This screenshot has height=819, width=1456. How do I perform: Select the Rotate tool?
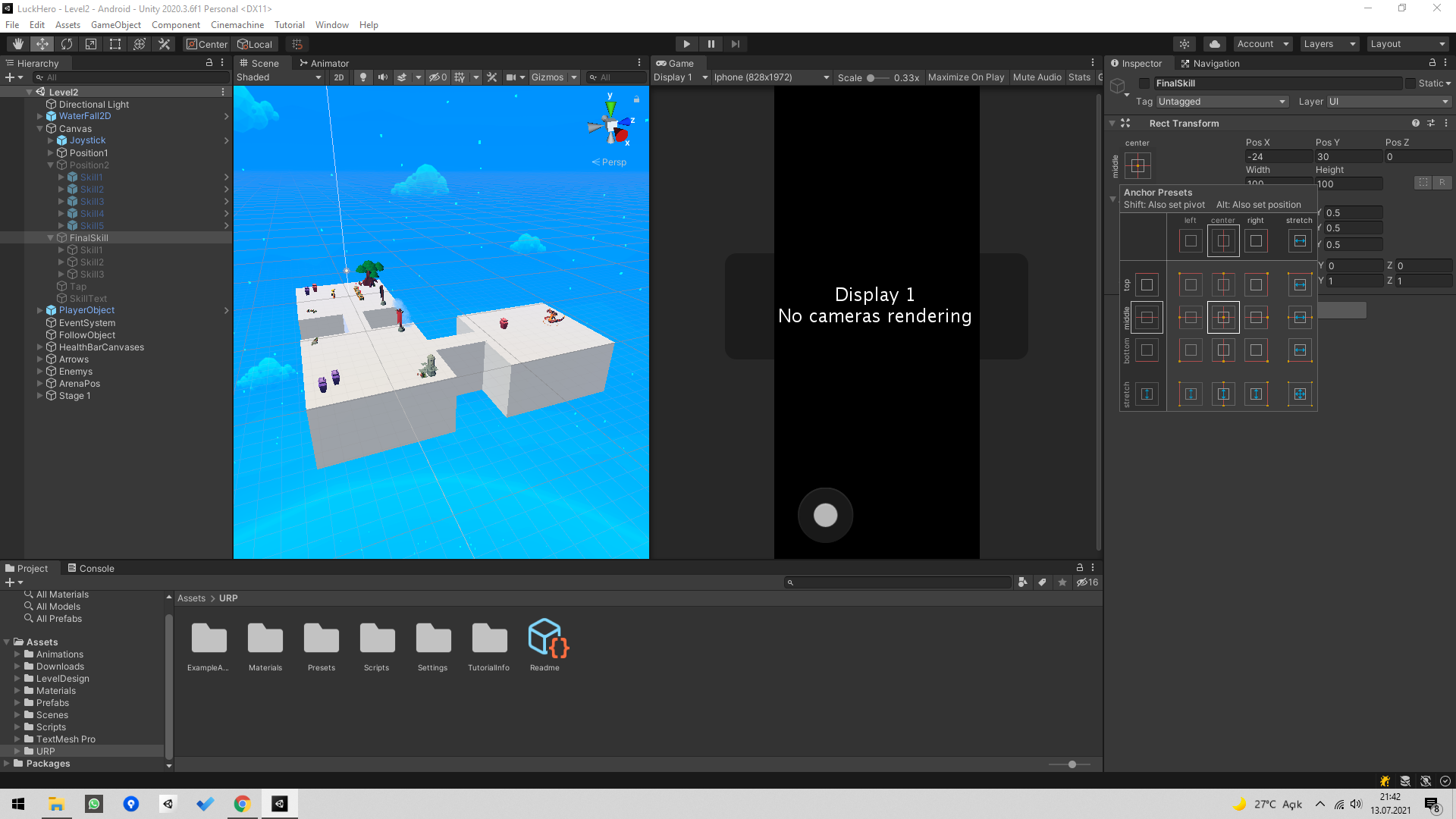67,44
